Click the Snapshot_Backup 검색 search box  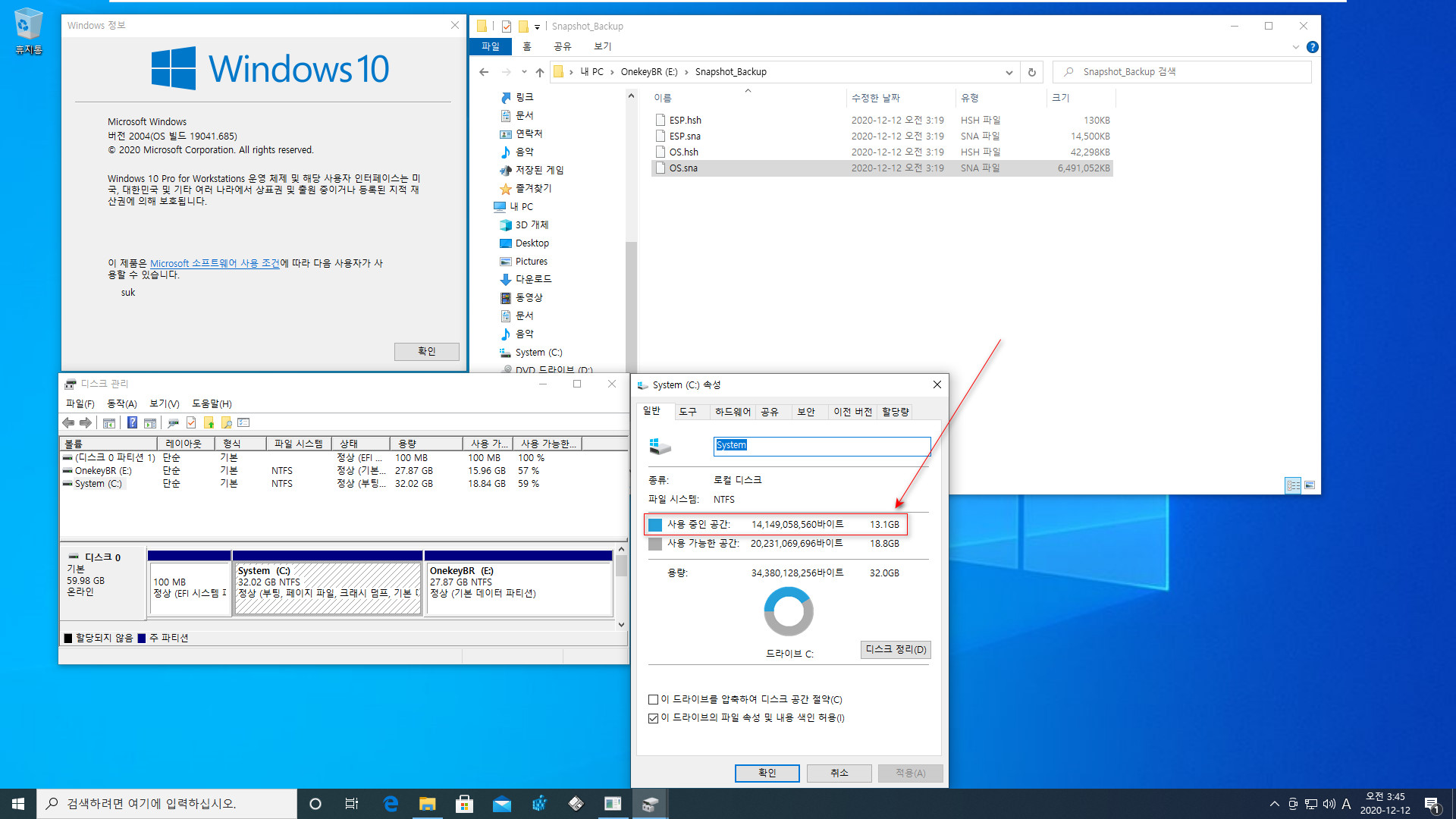tap(1182, 72)
